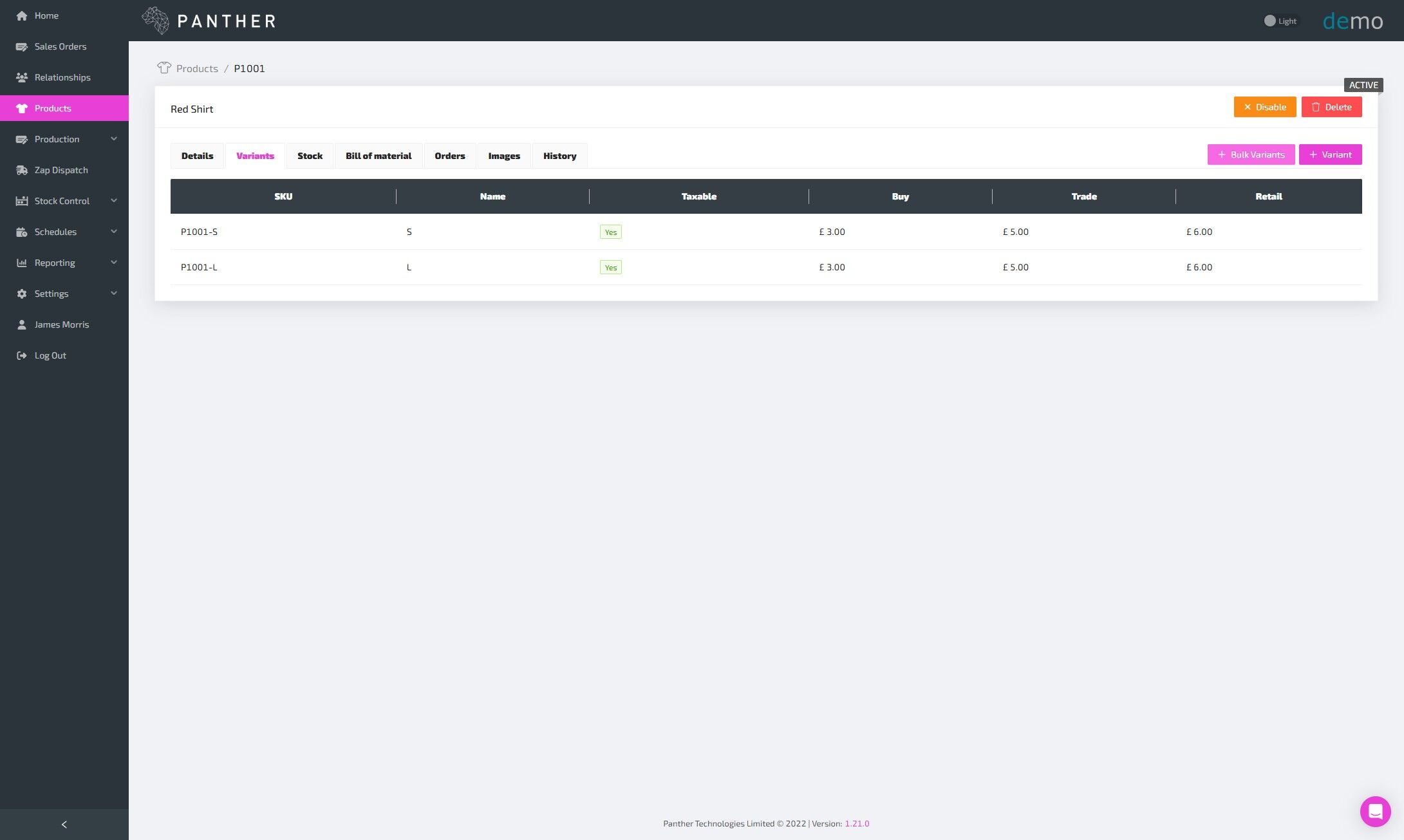The image size is (1404, 840).
Task: Click the Panther logo icon
Action: tap(156, 21)
